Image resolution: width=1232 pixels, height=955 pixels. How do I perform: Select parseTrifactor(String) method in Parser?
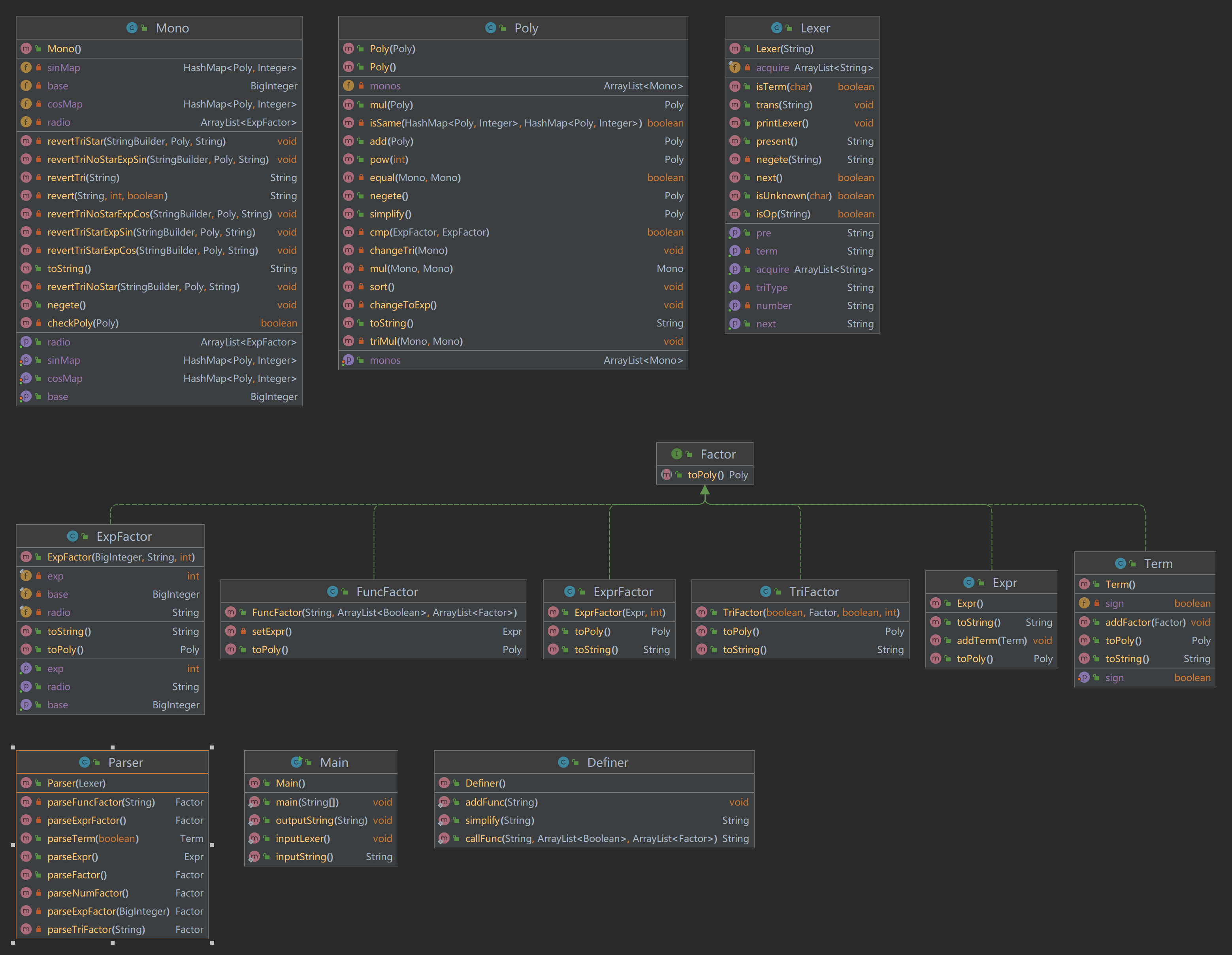click(x=96, y=929)
